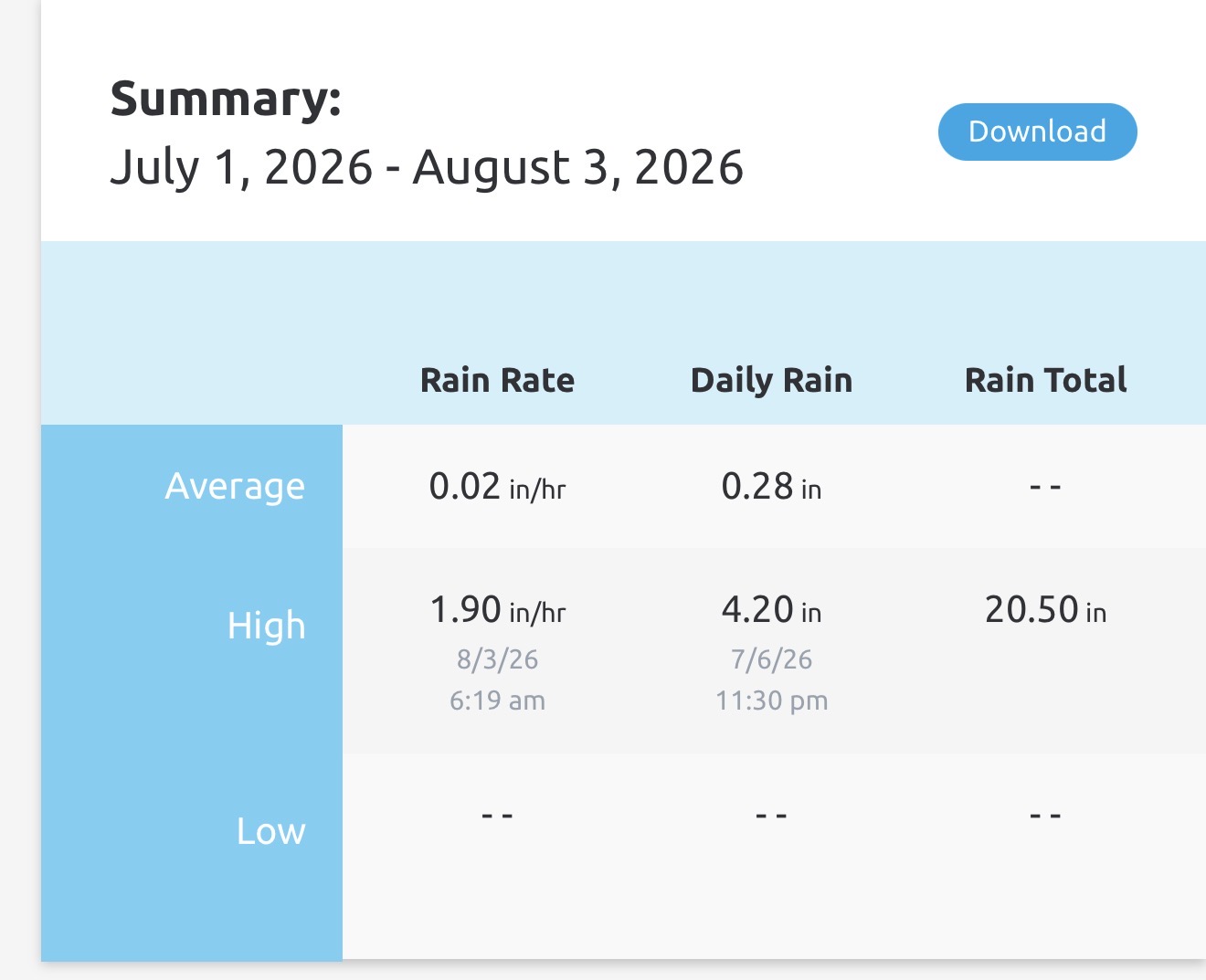Click the 8/3/26 high rain rate date
The image size is (1206, 980).
497,659
